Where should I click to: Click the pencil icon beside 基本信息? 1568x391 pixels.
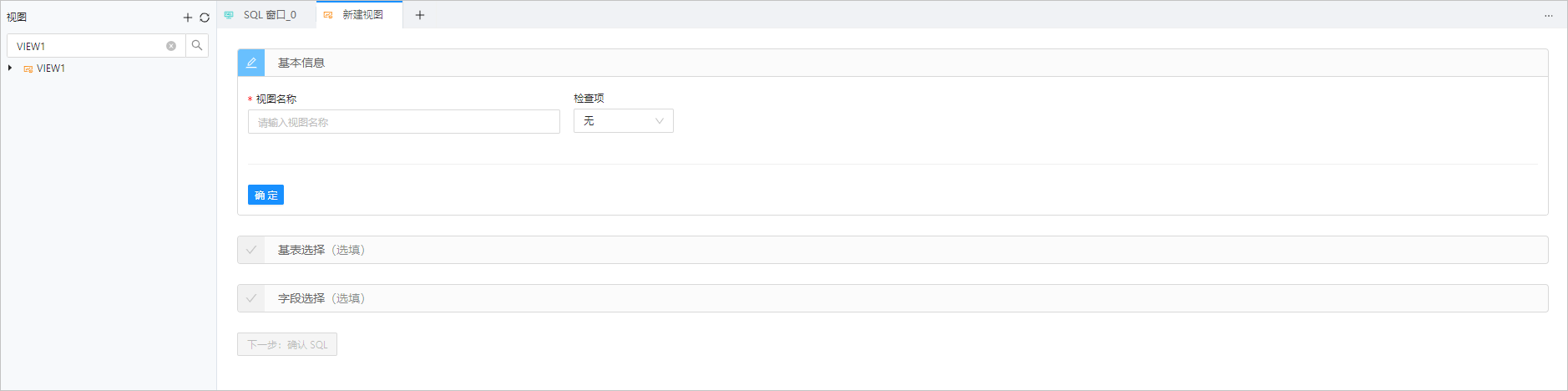(251, 63)
